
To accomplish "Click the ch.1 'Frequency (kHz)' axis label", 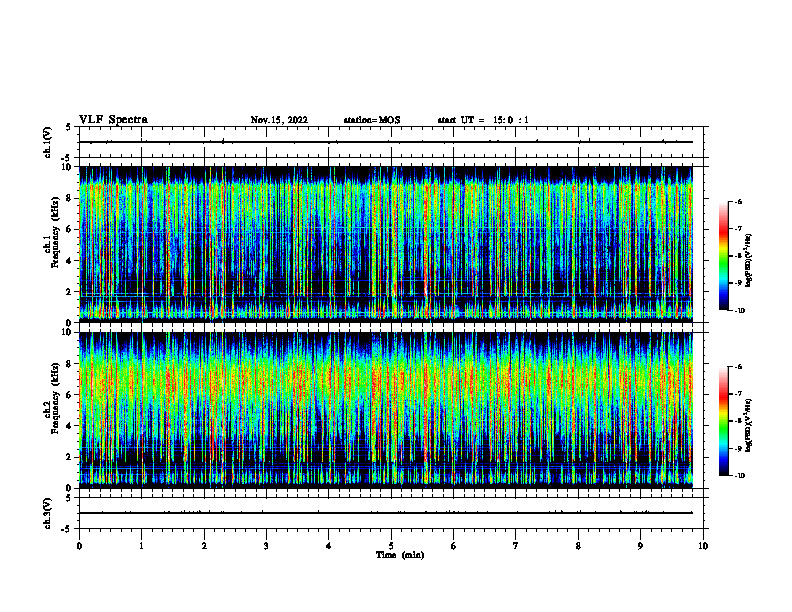I will [54, 232].
